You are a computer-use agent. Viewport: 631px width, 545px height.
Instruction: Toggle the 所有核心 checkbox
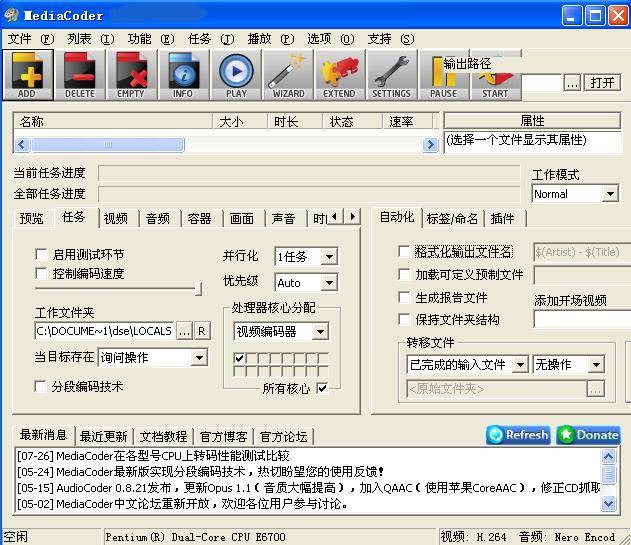pos(322,388)
